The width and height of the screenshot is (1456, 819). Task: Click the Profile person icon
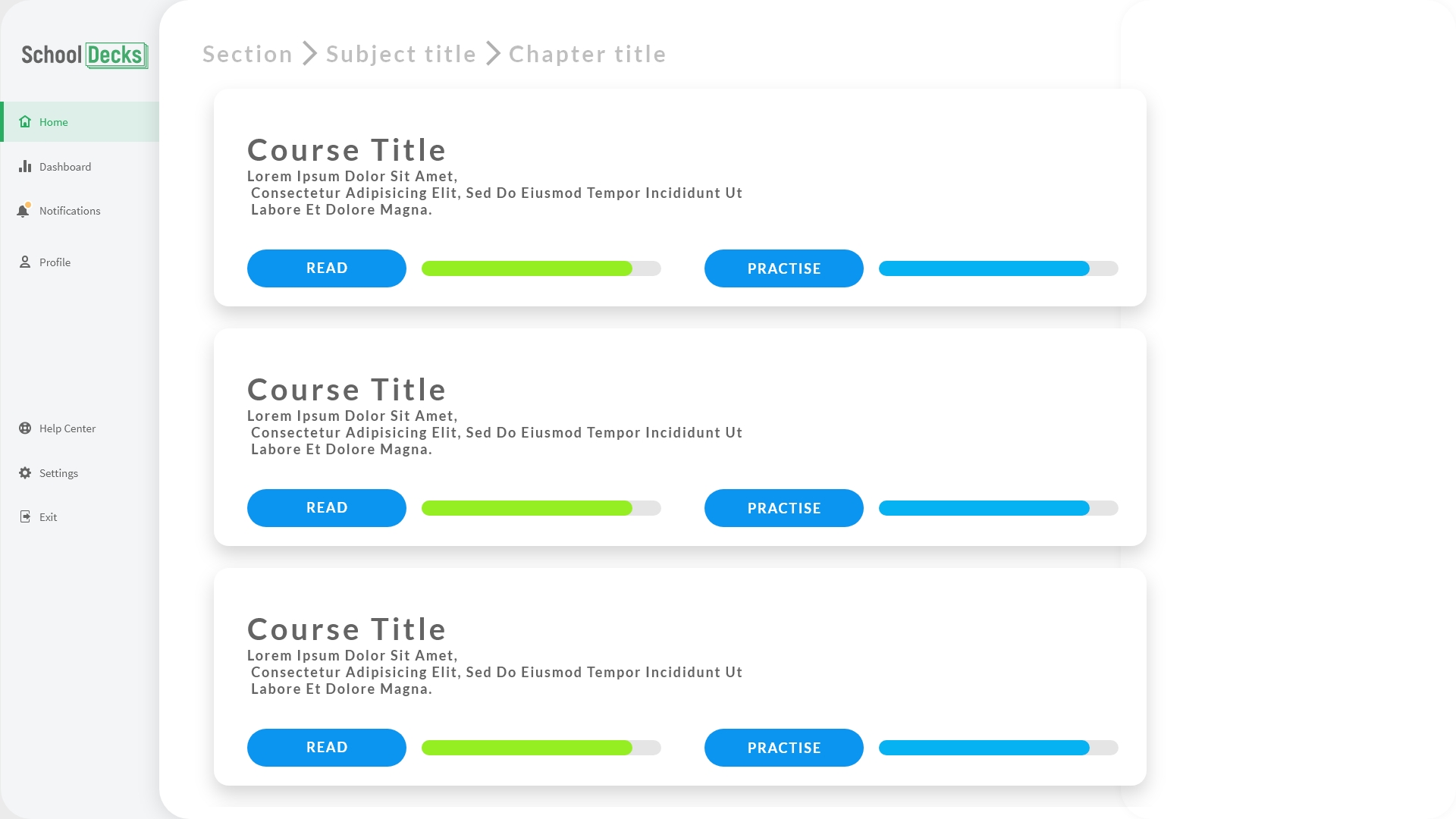pos(25,262)
